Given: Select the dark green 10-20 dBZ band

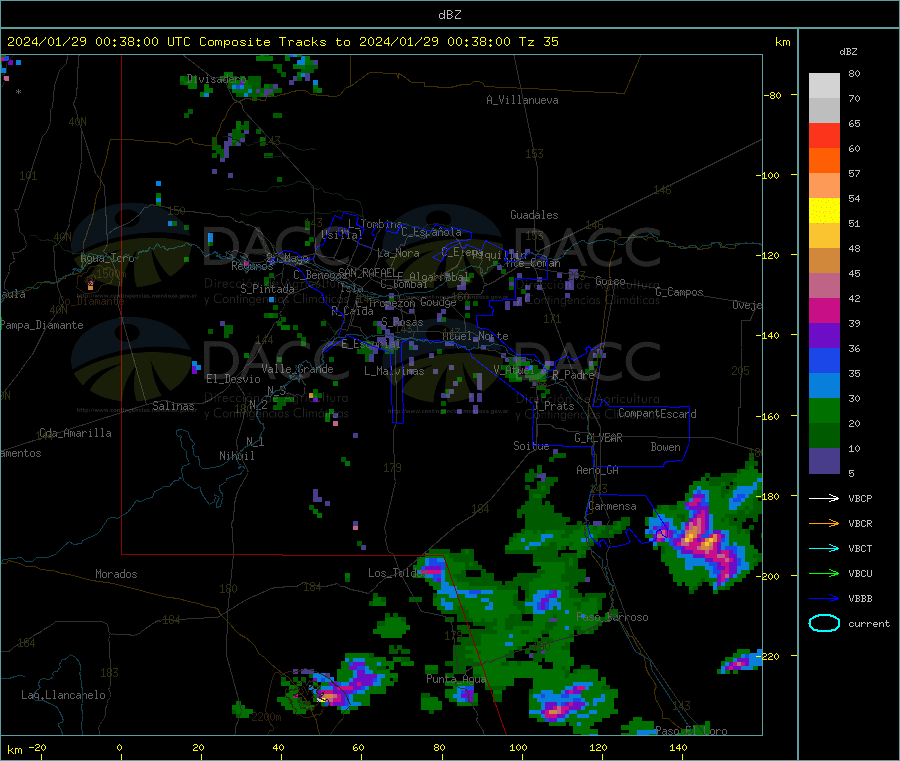Looking at the screenshot, I should 824,436.
